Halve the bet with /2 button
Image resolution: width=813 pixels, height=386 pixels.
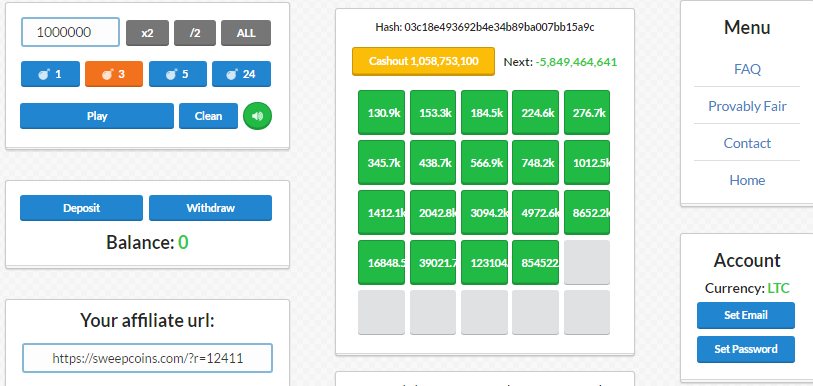click(195, 33)
